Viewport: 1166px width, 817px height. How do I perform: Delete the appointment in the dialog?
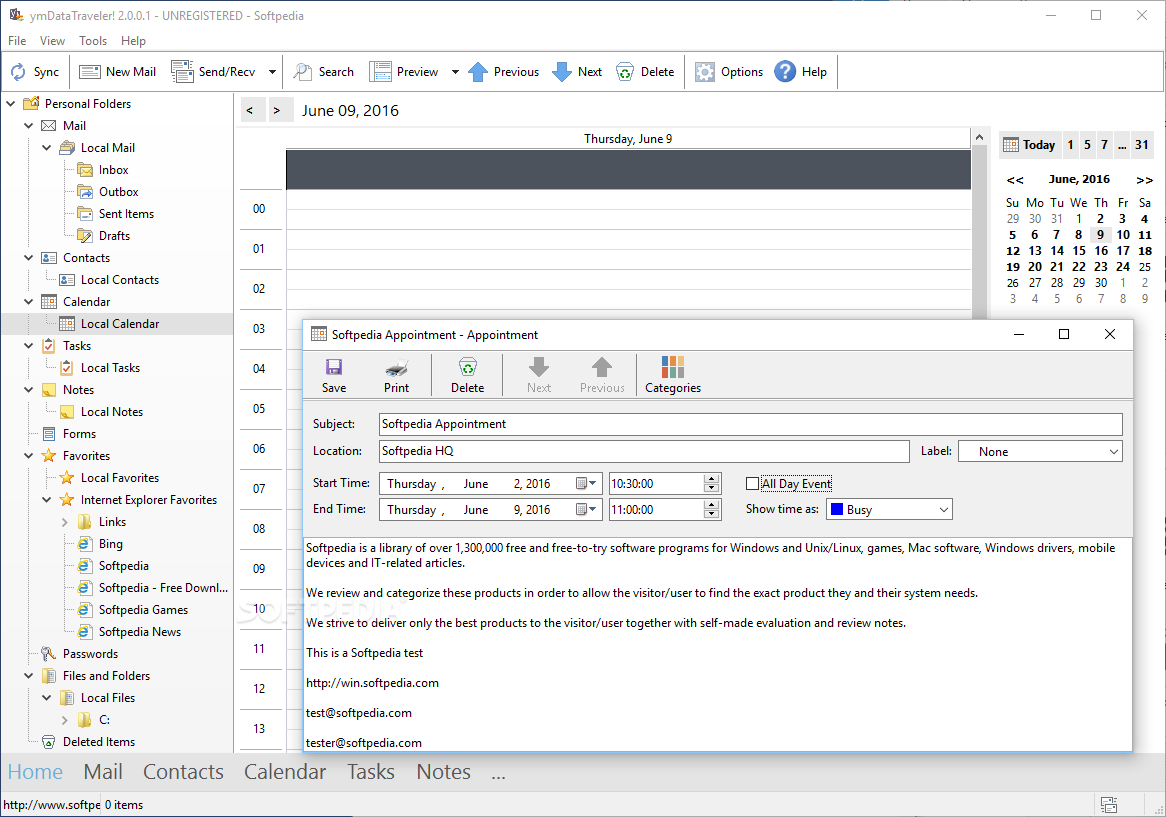(x=467, y=375)
